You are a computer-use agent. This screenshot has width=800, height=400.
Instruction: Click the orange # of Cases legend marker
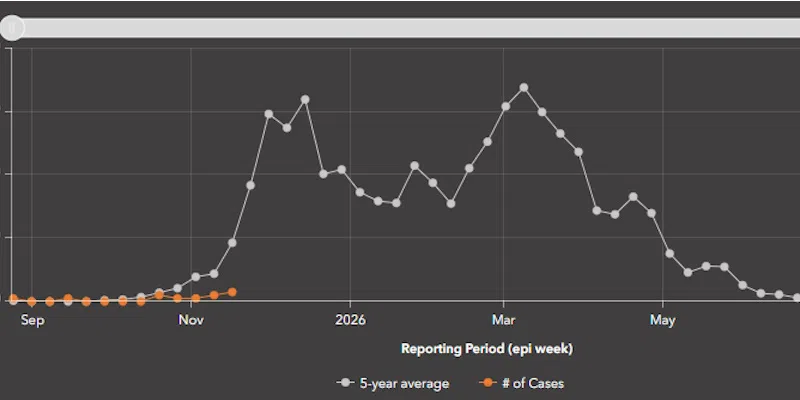(486, 383)
